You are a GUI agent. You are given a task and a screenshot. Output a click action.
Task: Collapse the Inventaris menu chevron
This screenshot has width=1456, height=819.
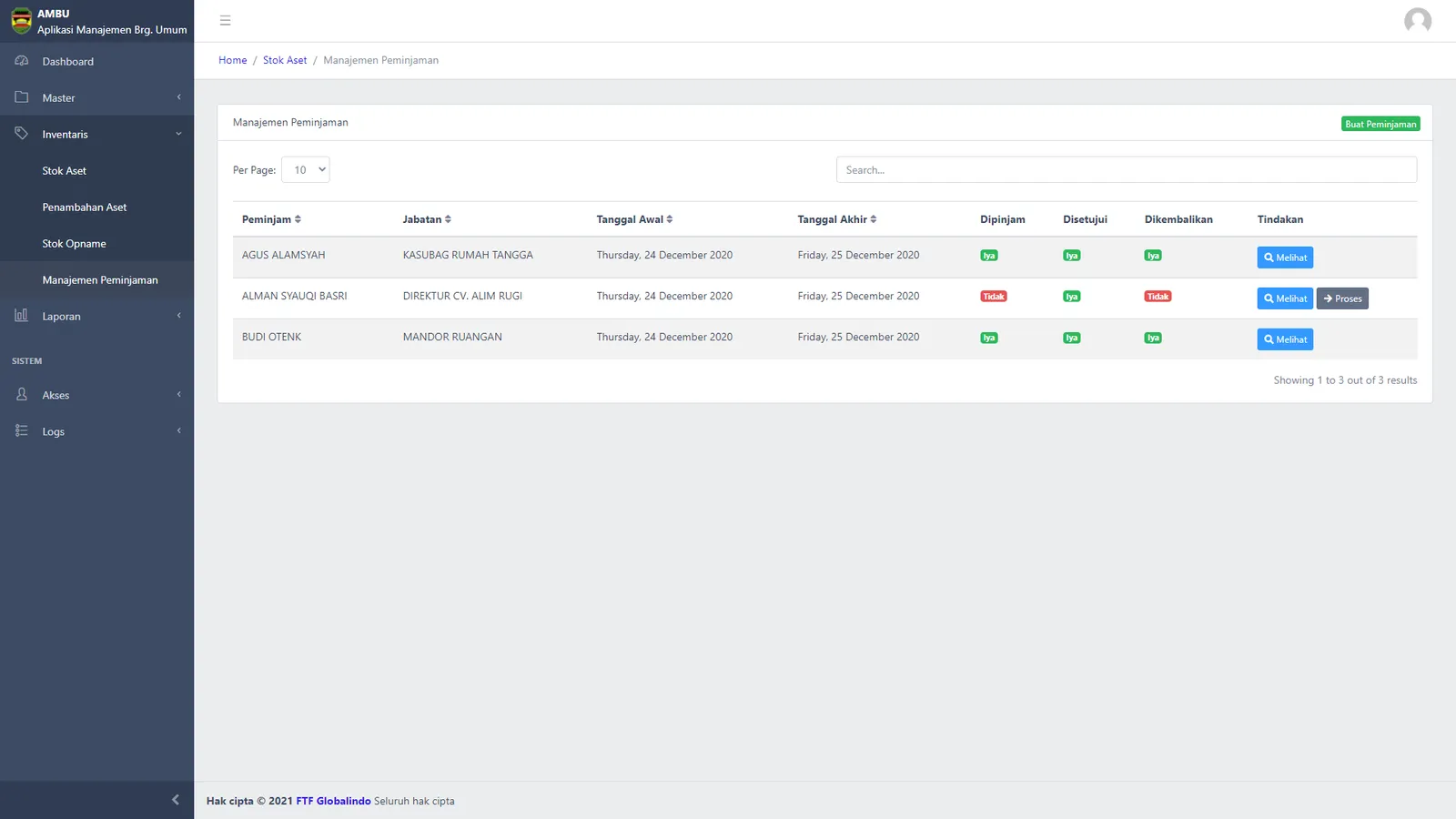179,134
